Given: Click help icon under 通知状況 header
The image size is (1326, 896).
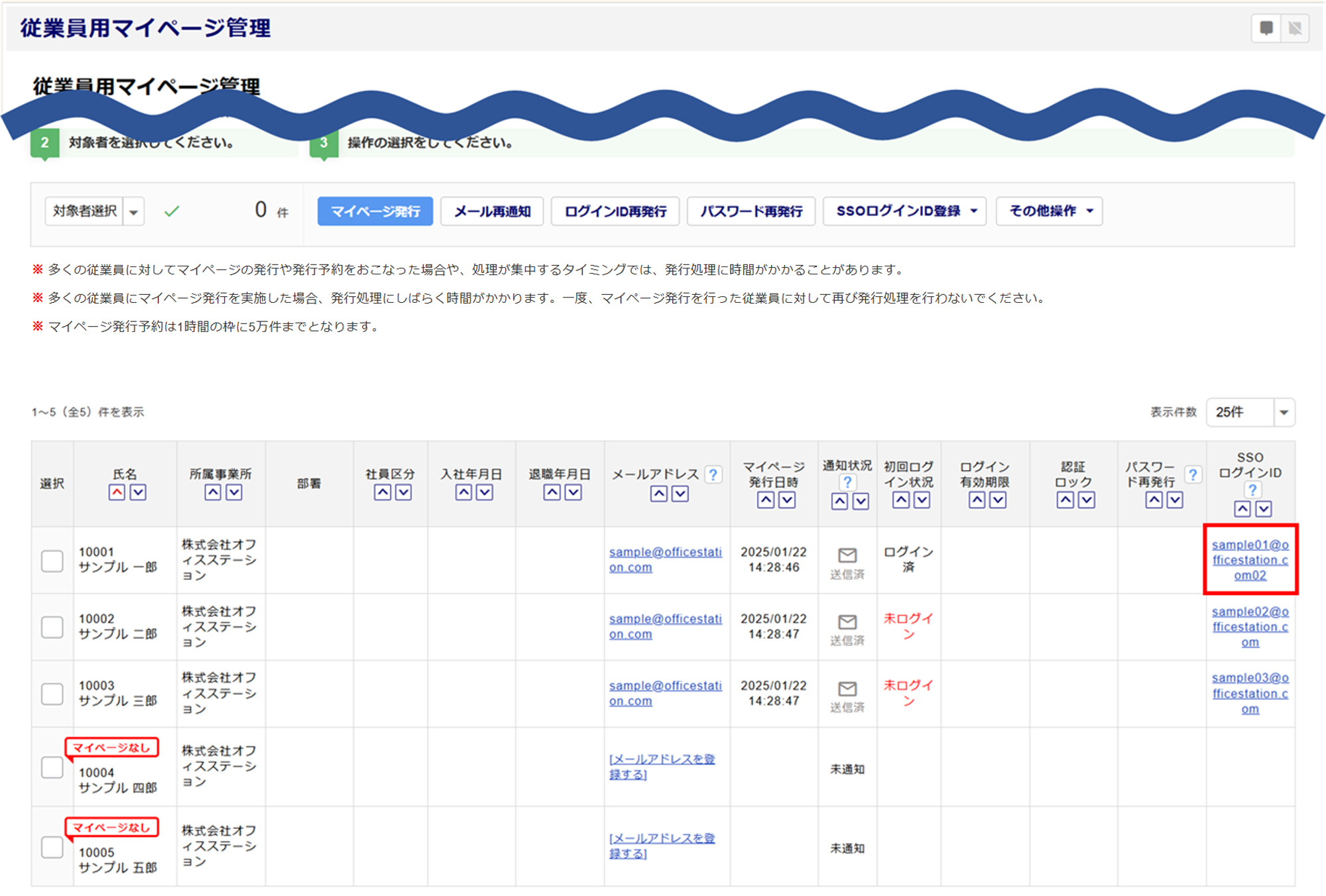Looking at the screenshot, I should pyautogui.click(x=847, y=482).
